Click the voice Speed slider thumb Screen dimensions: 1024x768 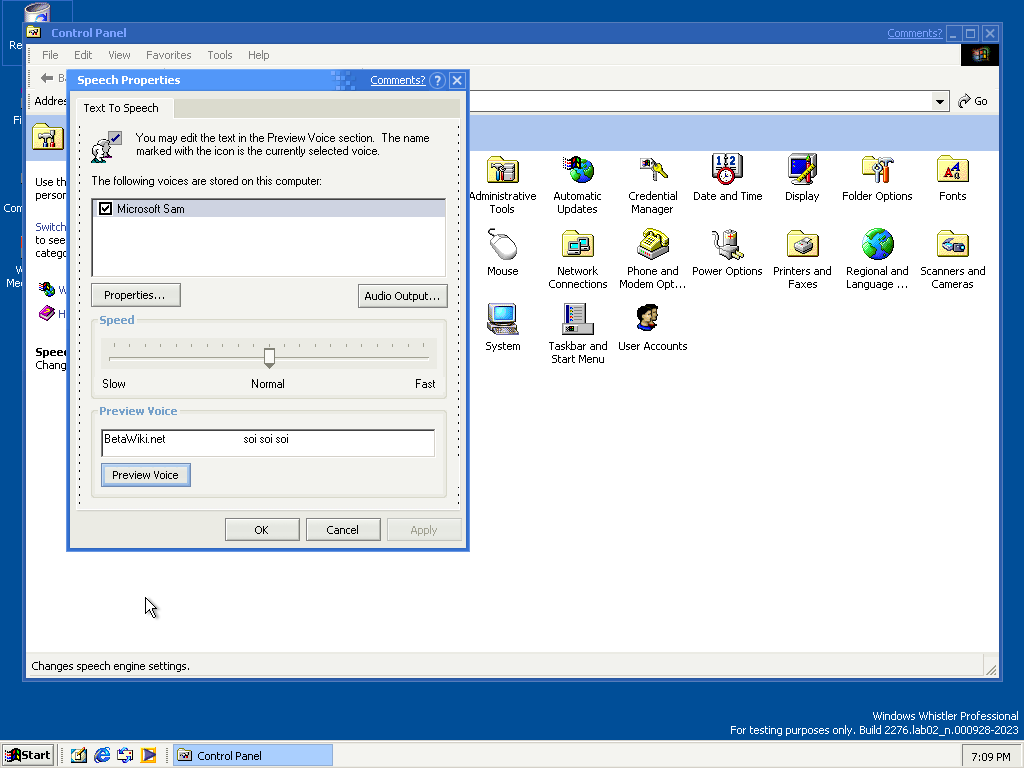coord(269,357)
